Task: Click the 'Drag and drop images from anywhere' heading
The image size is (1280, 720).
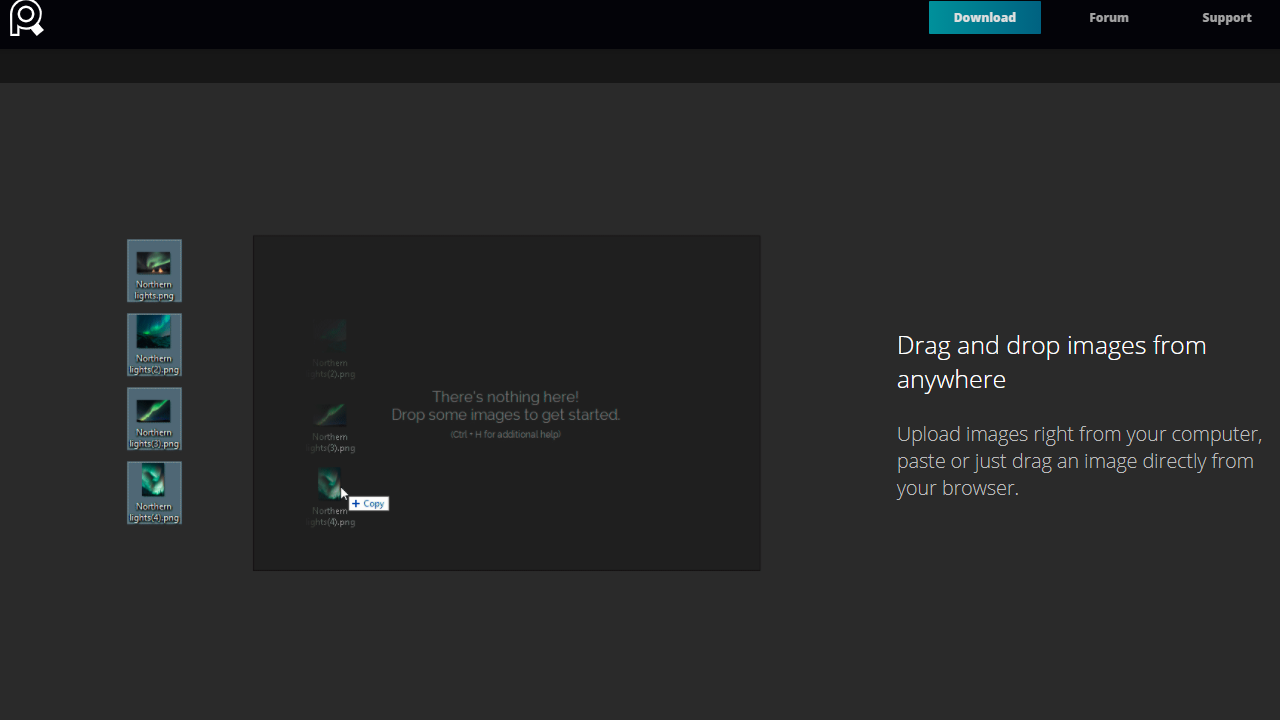Action: pyautogui.click(x=1051, y=362)
